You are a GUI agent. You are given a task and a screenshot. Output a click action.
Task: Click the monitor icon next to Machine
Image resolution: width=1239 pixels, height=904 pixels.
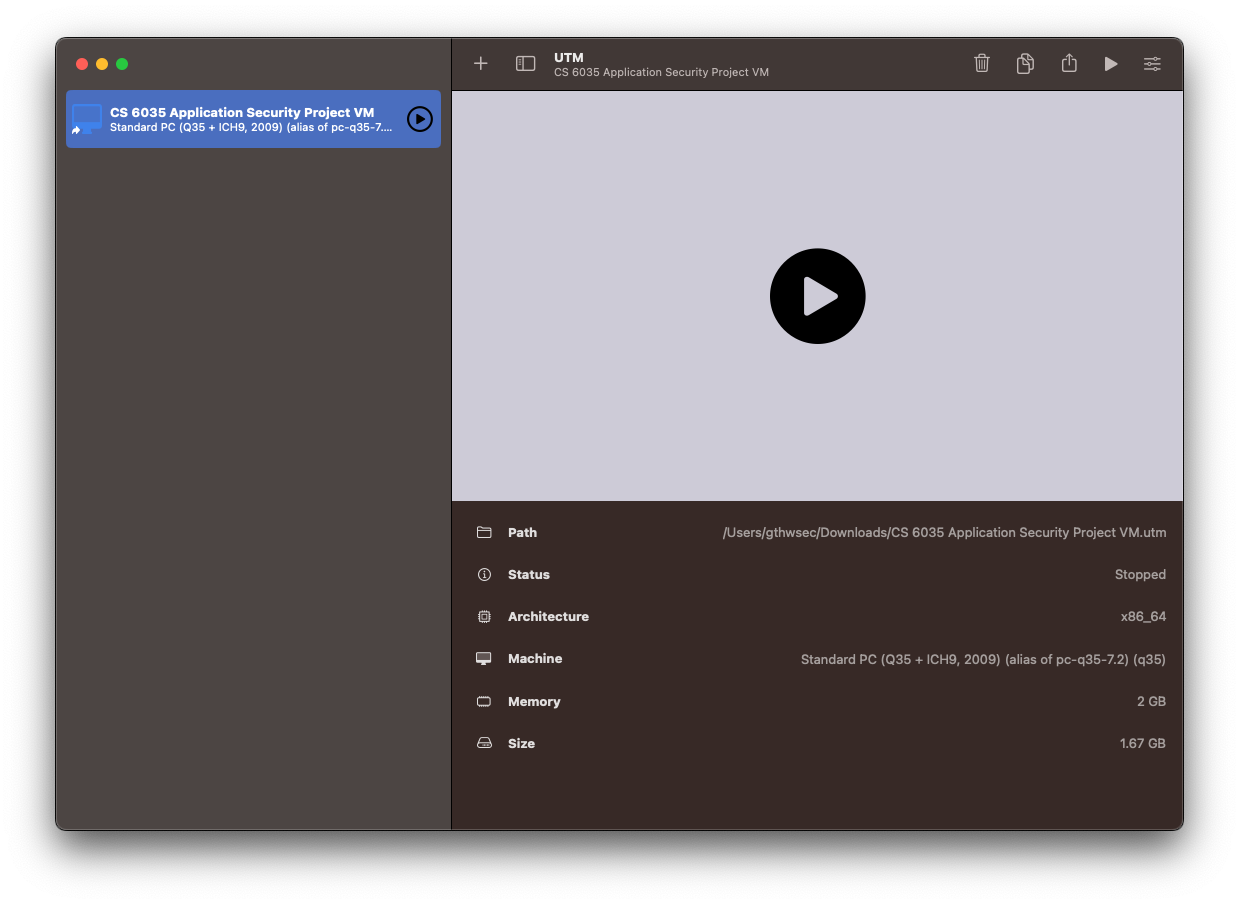coord(484,659)
